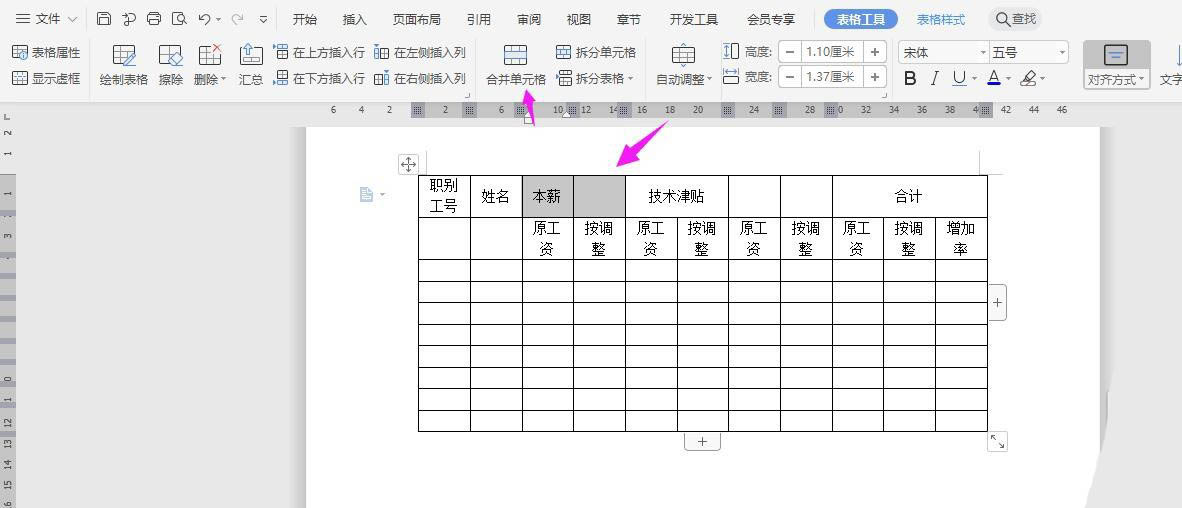Viewport: 1182px width, 508px height.
Task: Click the 查找 search button
Action: click(x=1015, y=19)
